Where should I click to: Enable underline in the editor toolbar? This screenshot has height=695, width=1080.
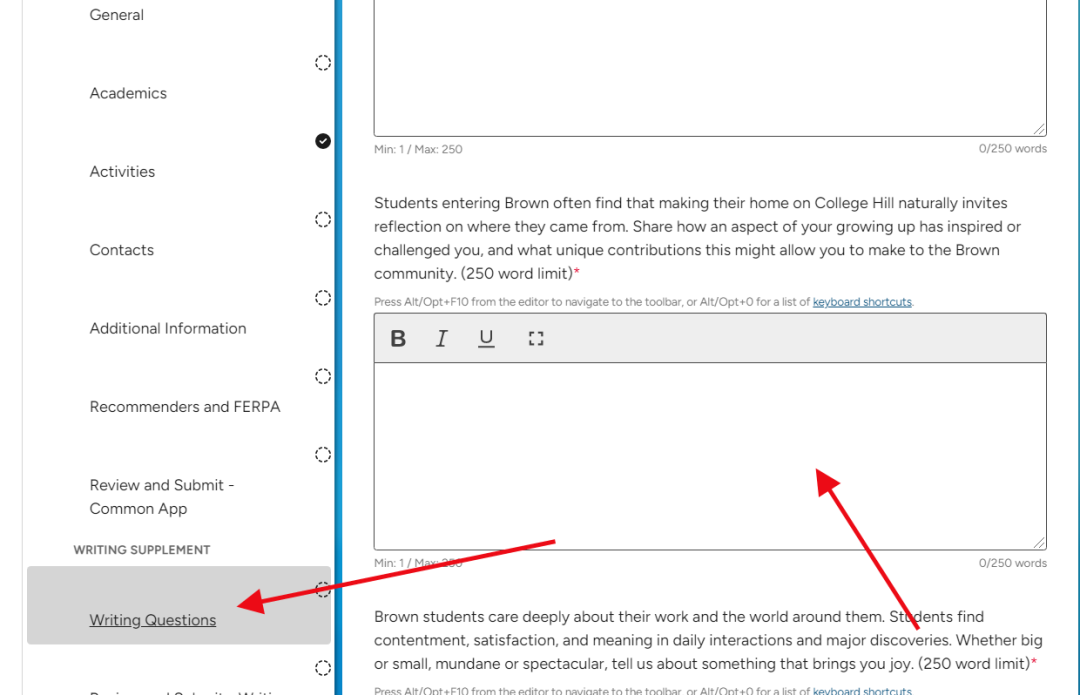[x=486, y=339]
